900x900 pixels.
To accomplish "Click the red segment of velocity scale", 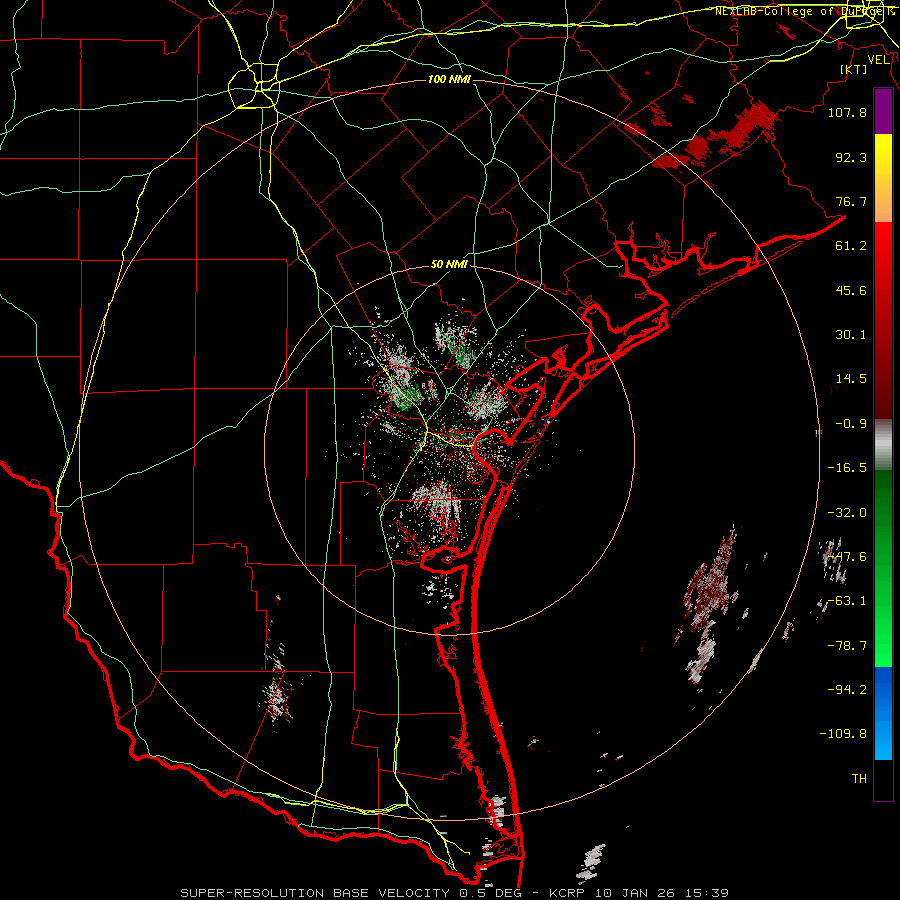I will (883, 320).
